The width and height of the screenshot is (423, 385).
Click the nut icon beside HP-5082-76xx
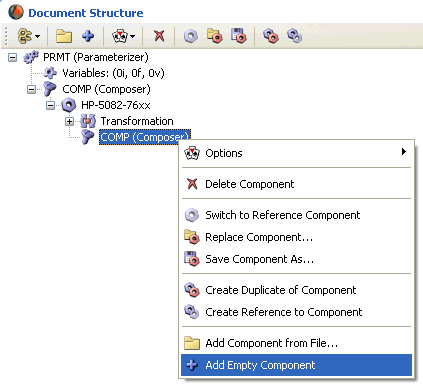[69, 105]
